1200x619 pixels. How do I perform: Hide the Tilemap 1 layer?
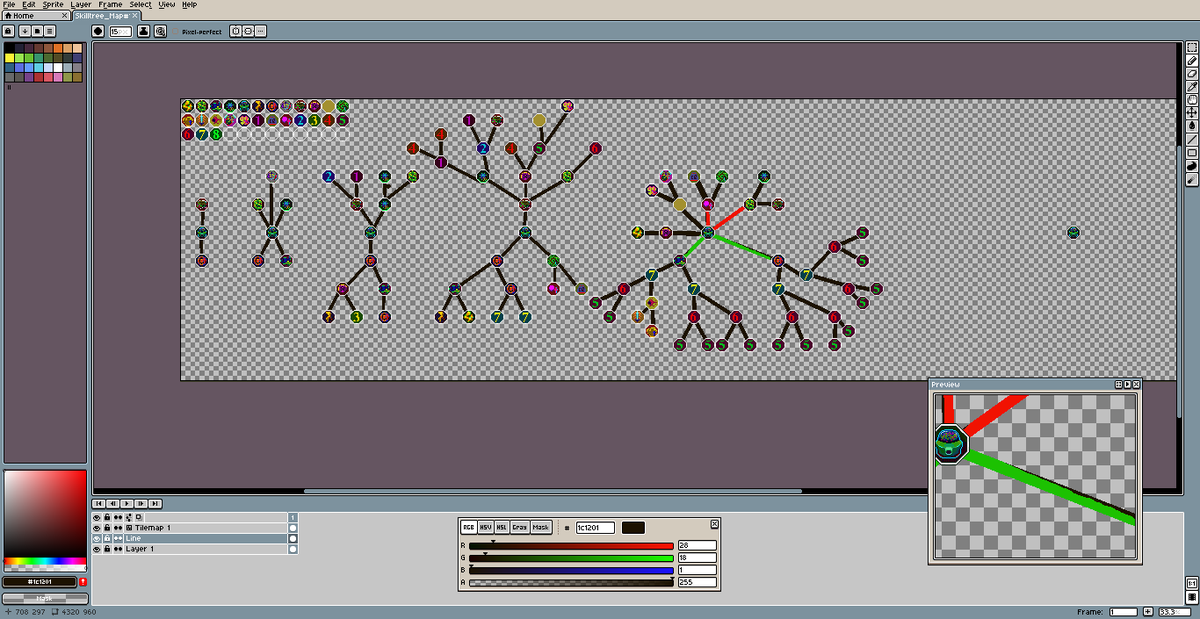tap(97, 527)
